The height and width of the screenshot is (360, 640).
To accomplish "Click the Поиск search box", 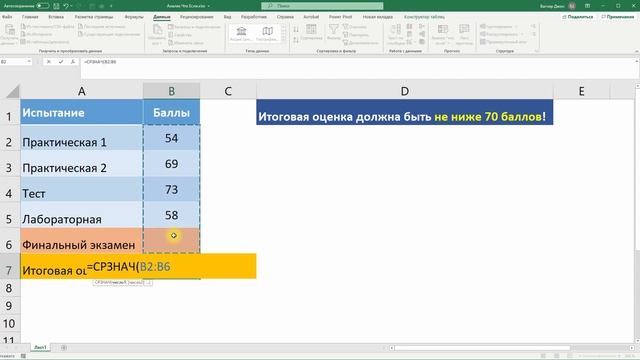I will click(x=322, y=6).
